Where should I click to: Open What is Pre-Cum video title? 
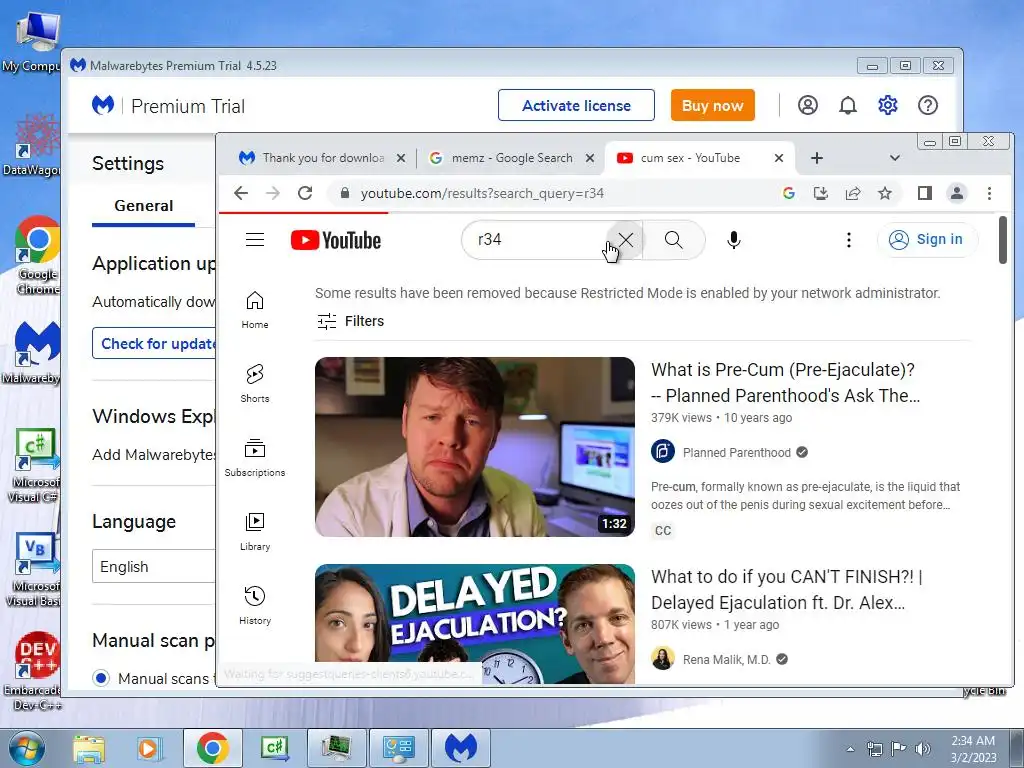785,383
